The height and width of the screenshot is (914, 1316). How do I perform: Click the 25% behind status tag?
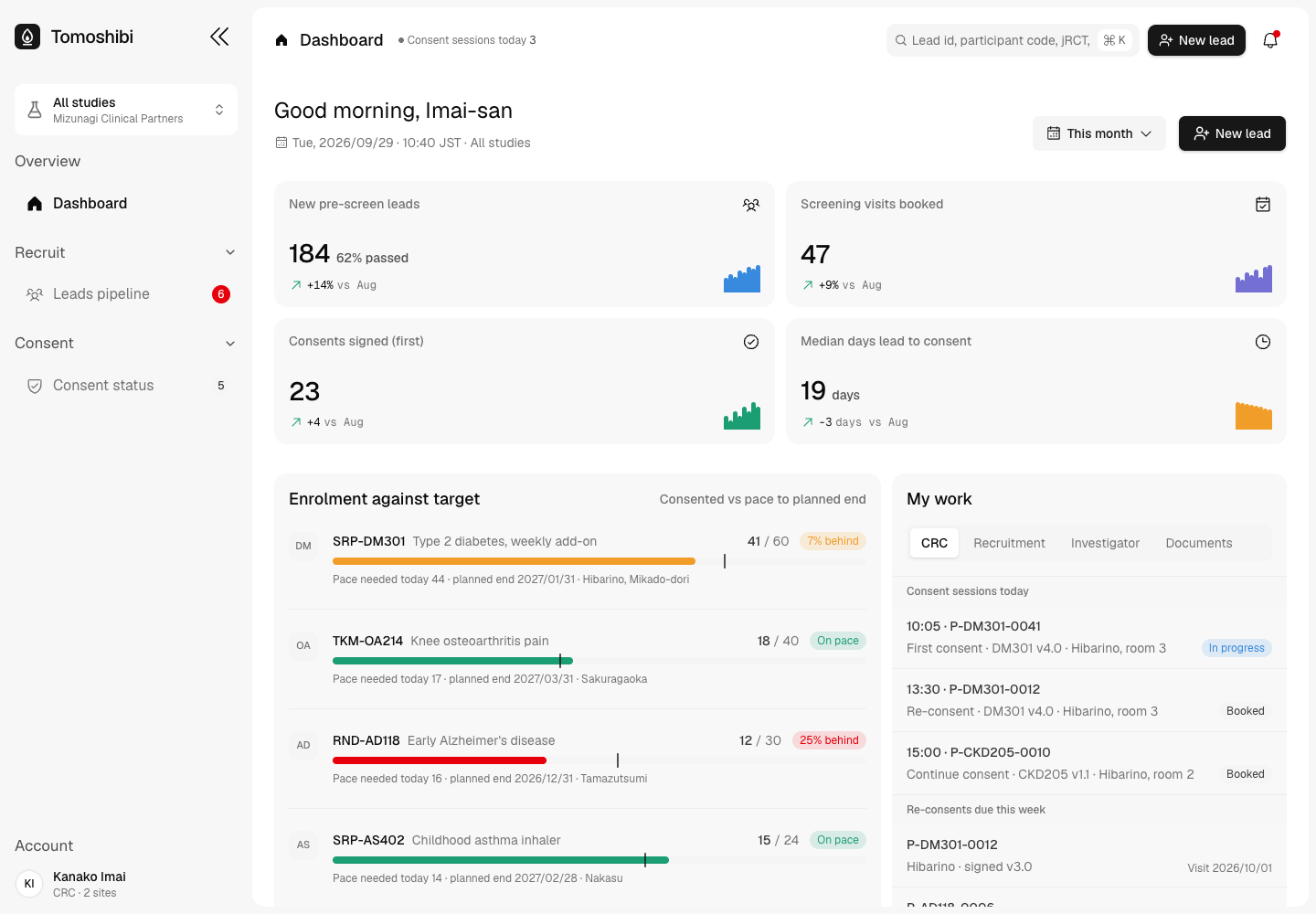829,740
